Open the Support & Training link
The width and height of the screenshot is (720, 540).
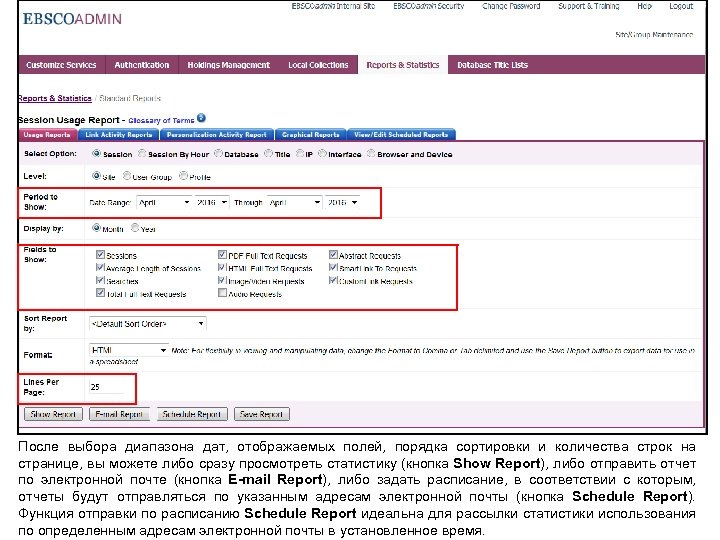(589, 6)
